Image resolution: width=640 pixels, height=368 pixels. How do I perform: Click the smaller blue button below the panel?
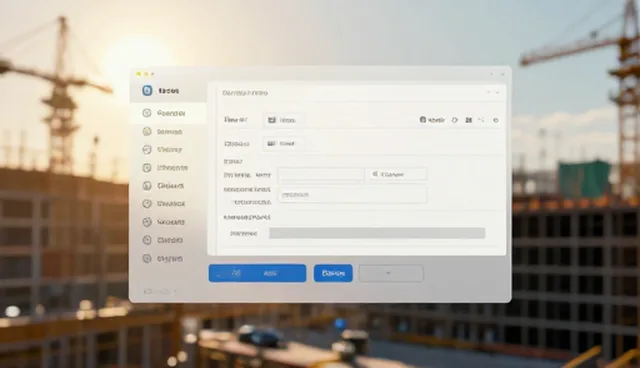[333, 273]
